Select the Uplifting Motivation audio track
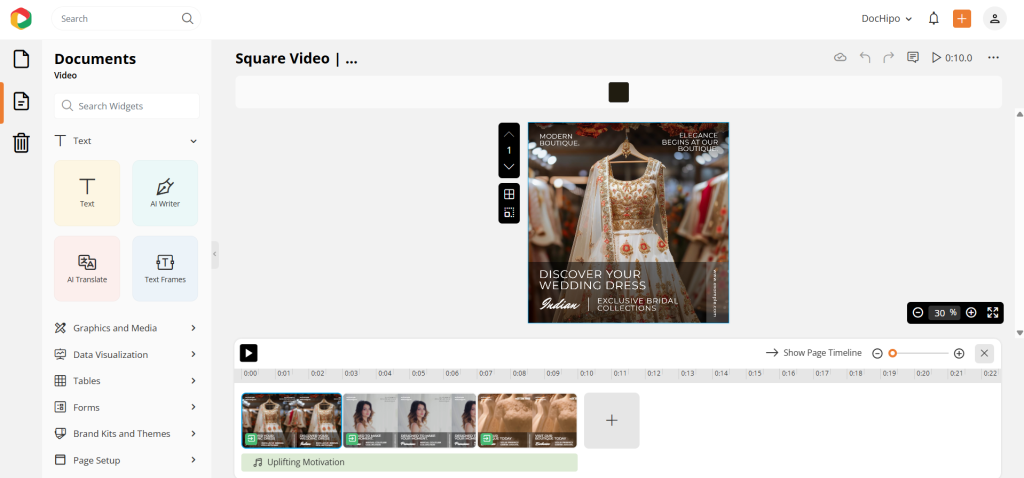This screenshot has width=1024, height=478. [409, 462]
